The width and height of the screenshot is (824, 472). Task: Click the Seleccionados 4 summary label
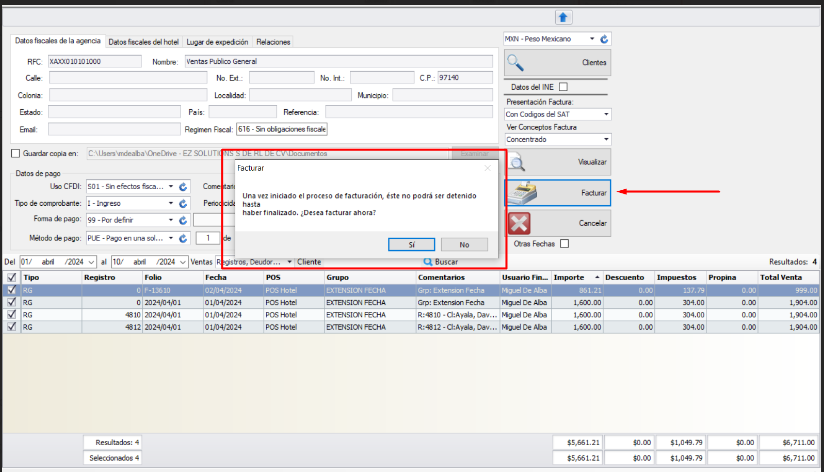(113, 458)
